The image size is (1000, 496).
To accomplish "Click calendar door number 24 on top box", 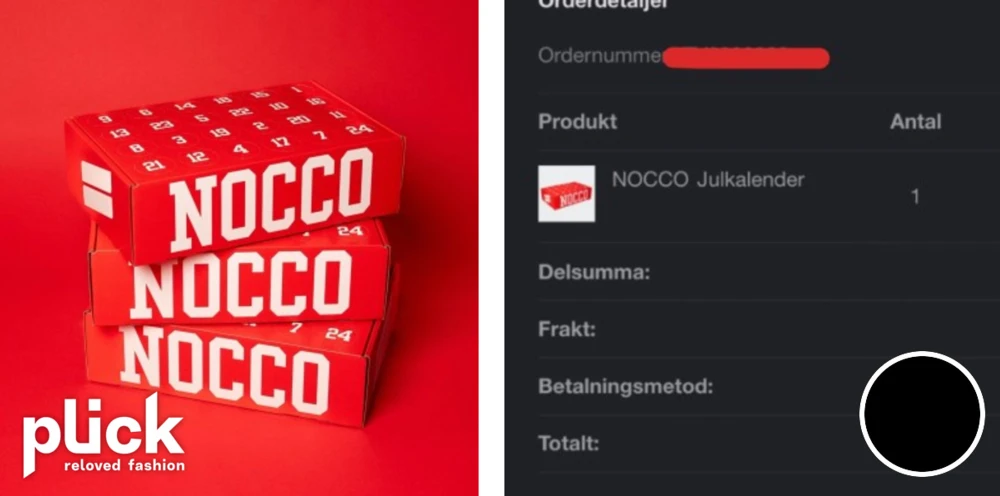I will [x=359, y=128].
